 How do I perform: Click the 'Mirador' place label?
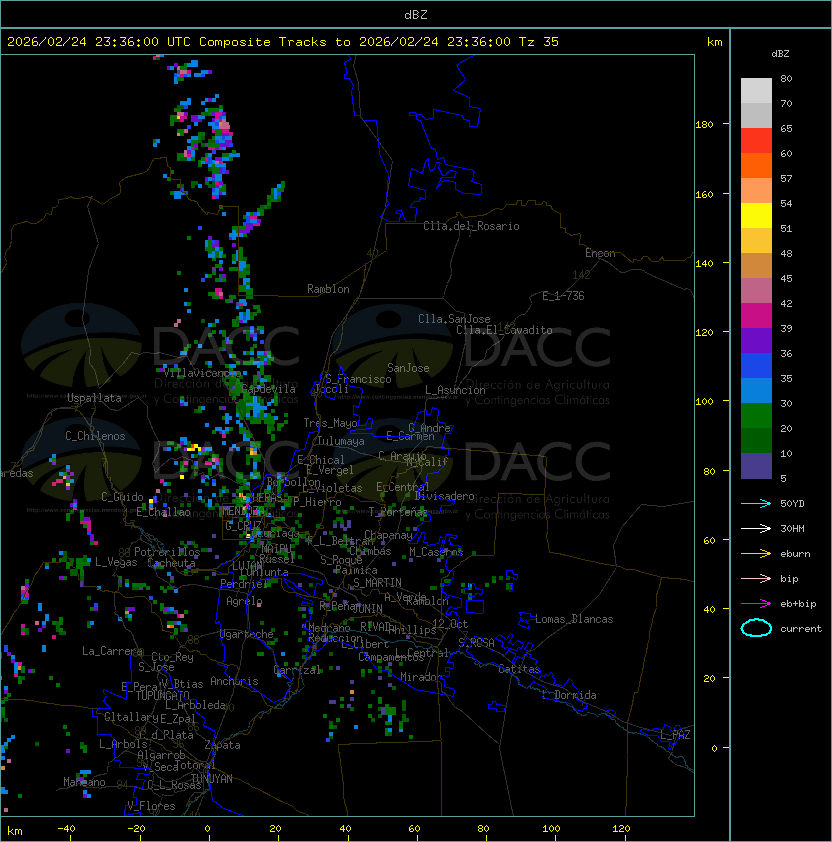(422, 677)
